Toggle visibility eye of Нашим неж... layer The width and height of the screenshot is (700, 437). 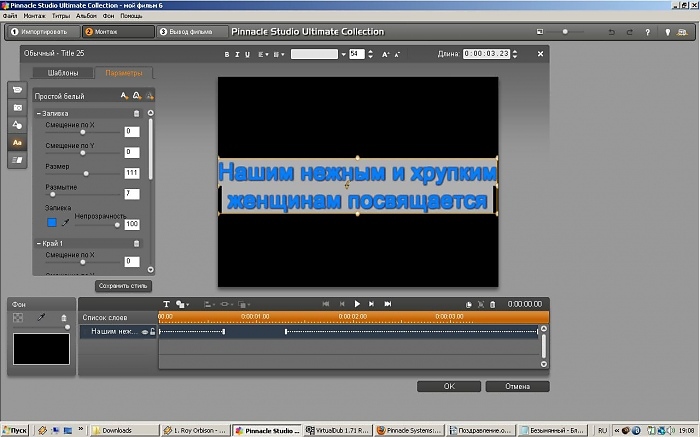tap(145, 332)
